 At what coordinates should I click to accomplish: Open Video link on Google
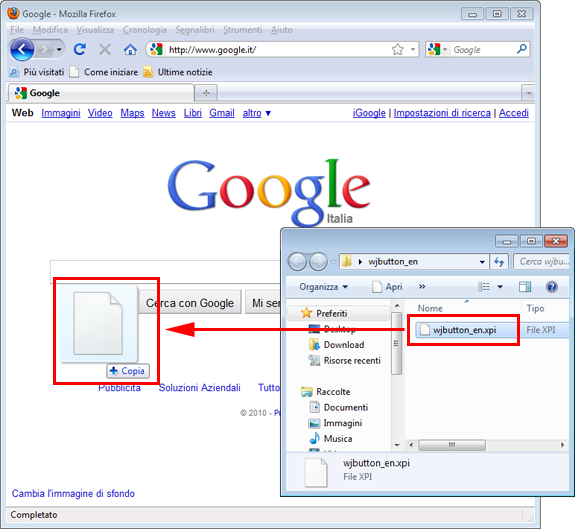100,113
